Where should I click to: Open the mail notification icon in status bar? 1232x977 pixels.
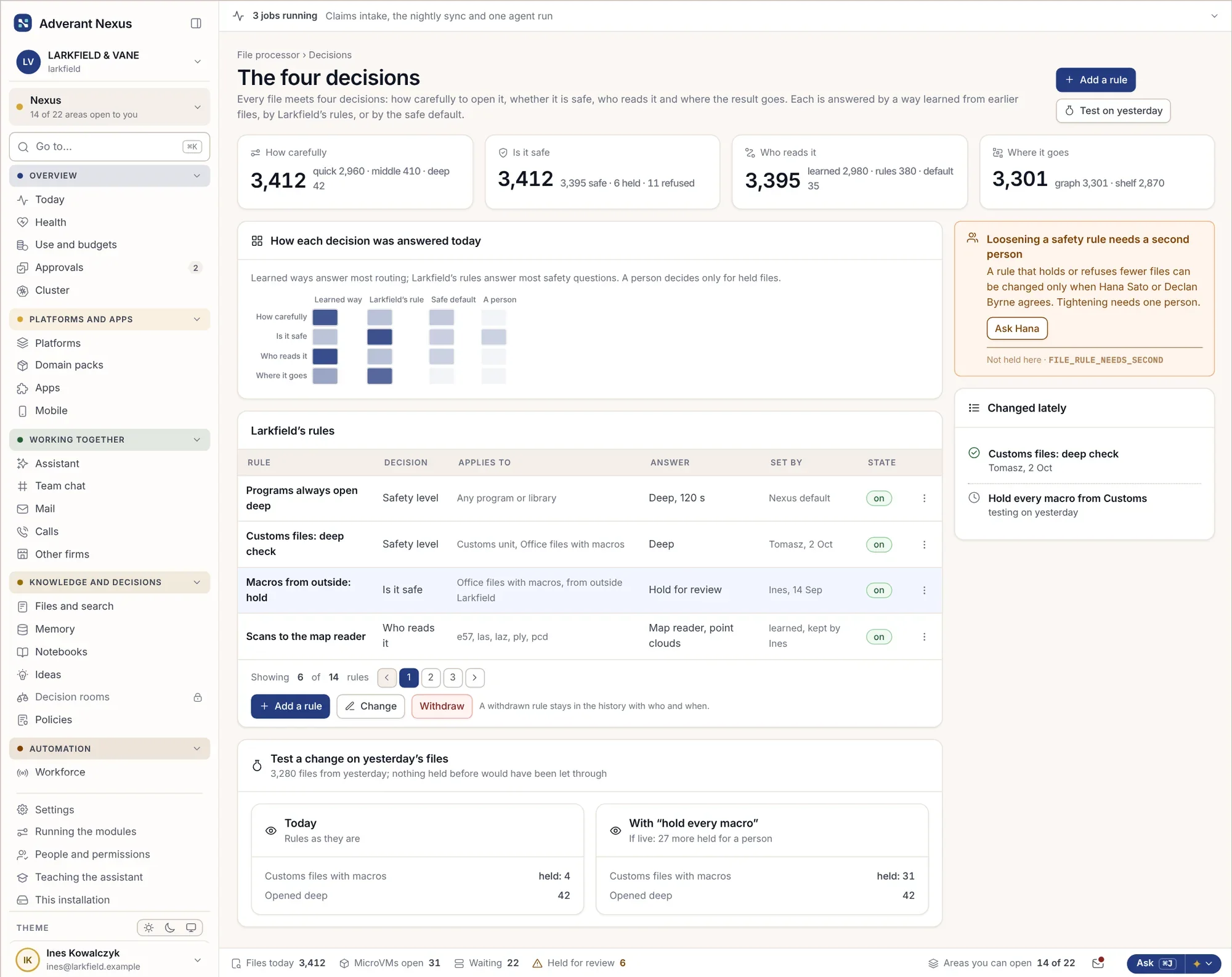tap(1098, 963)
